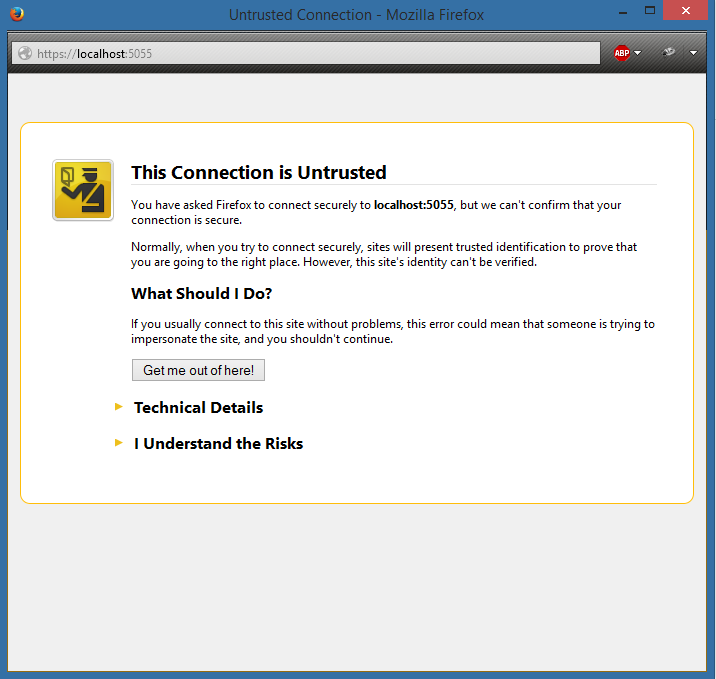Close the Firefox window
This screenshot has height=679, width=716.
[x=685, y=11]
